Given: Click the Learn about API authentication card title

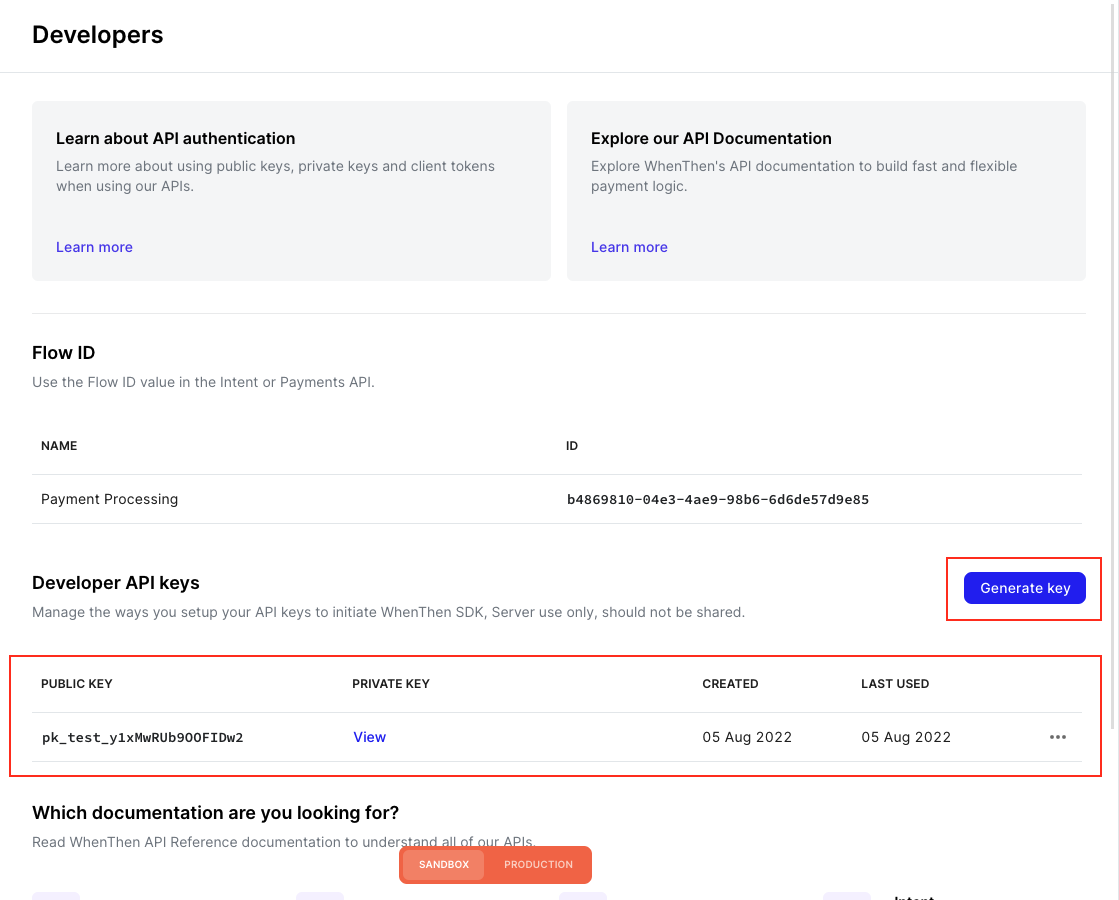Looking at the screenshot, I should coord(175,138).
